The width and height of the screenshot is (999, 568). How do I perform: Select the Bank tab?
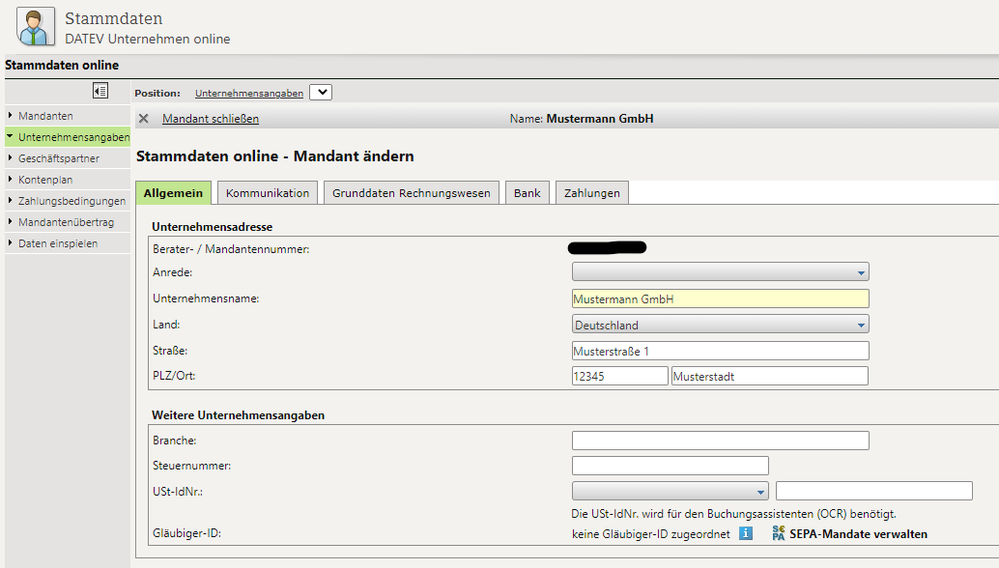point(527,193)
